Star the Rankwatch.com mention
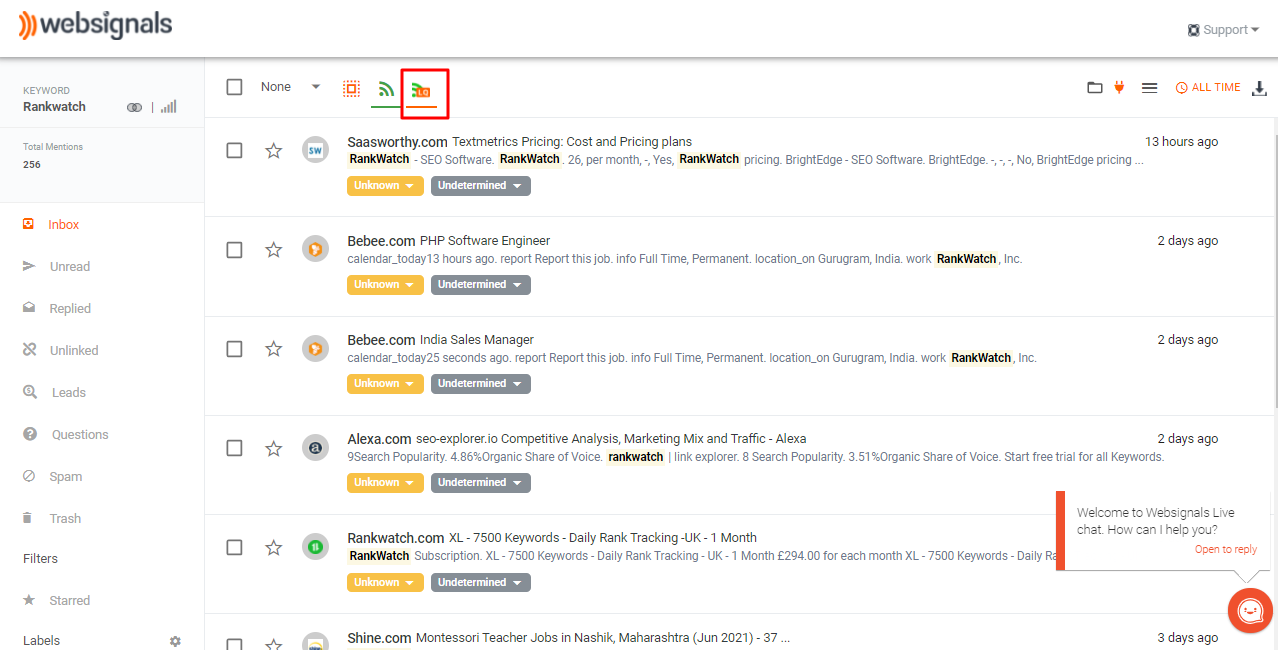Viewport: 1278px width, 650px height. click(273, 547)
